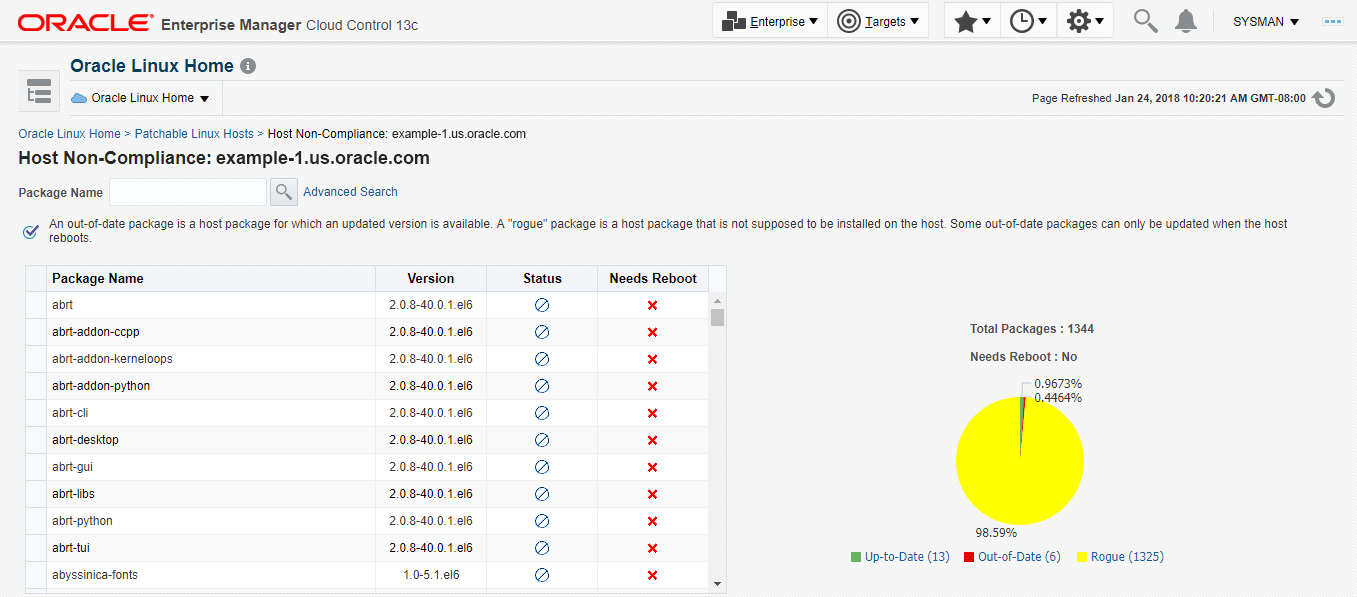Viewport: 1357px width, 597px height.
Task: Open the Targets menu
Action: click(878, 21)
